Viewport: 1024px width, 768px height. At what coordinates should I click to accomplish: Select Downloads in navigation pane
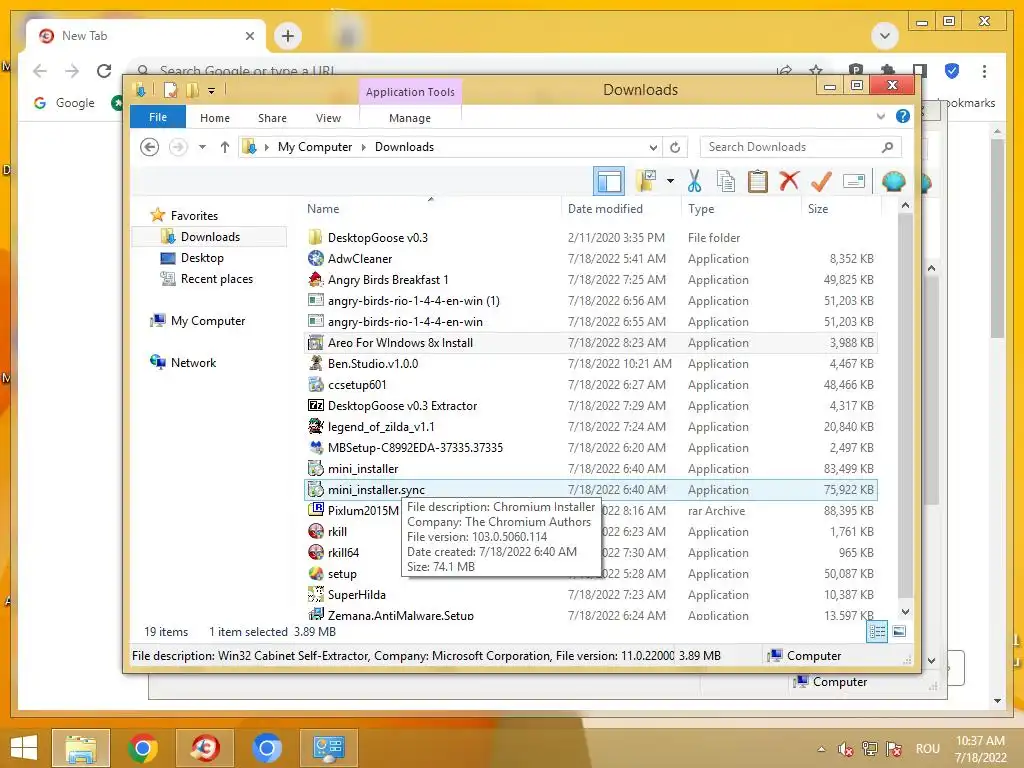point(210,236)
